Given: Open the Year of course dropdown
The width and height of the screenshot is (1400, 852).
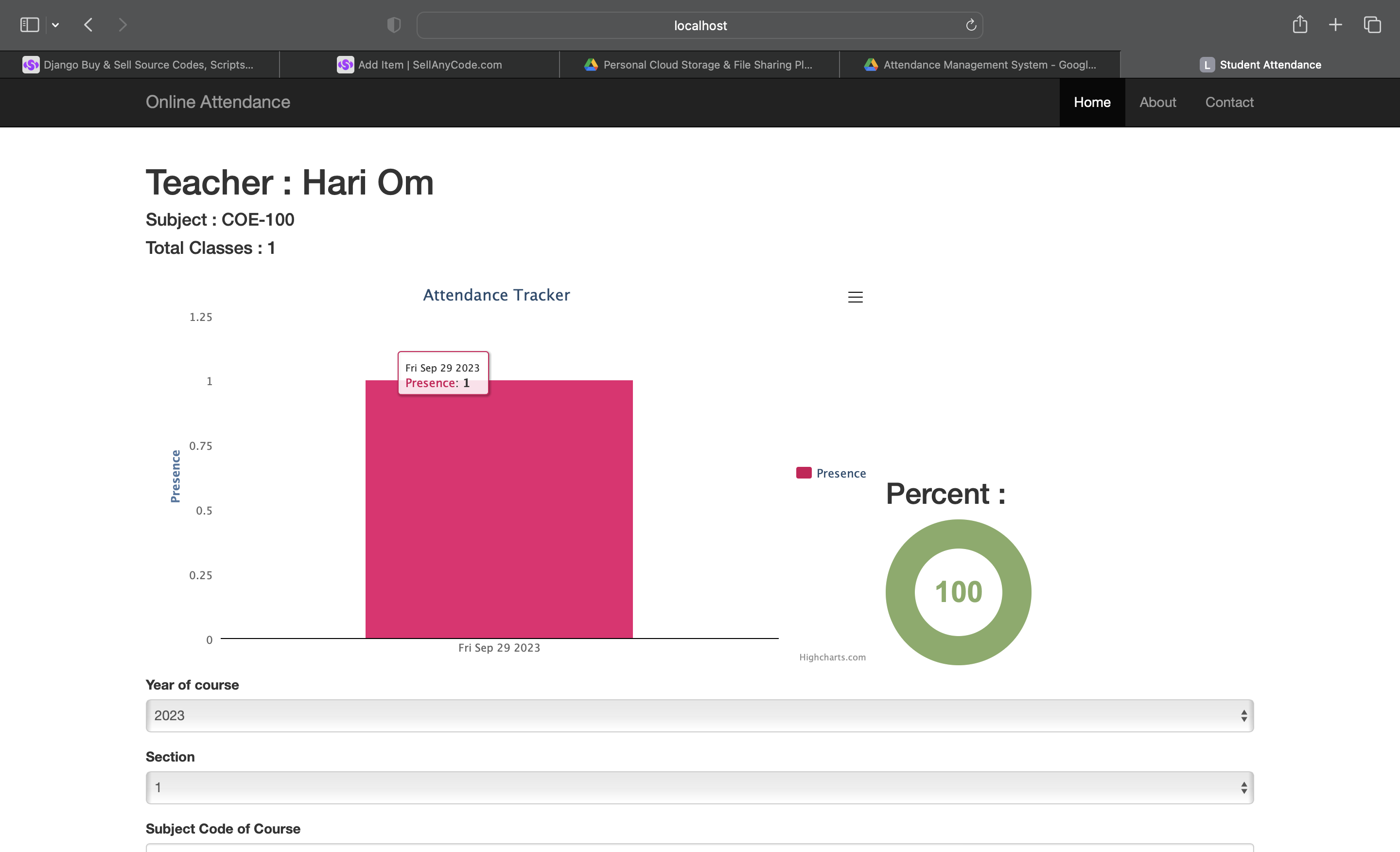Looking at the screenshot, I should (x=700, y=715).
